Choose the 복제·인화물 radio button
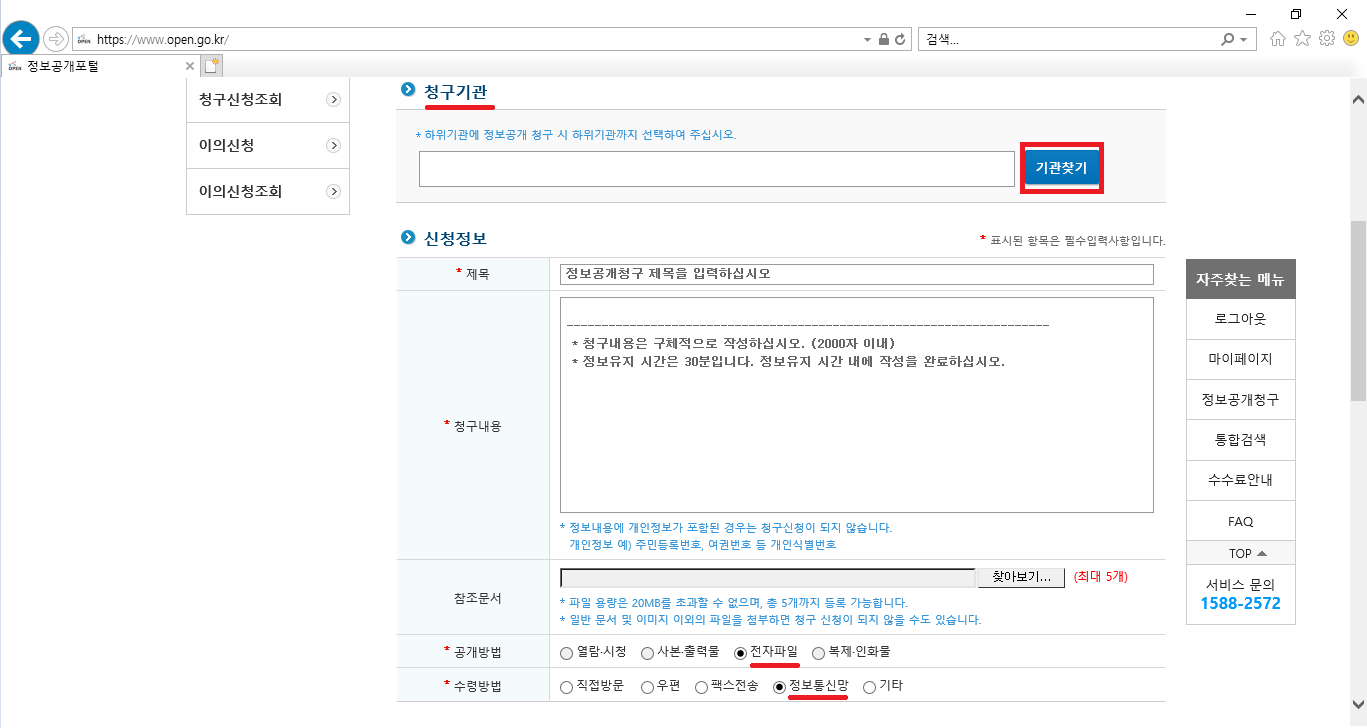 coord(818,652)
